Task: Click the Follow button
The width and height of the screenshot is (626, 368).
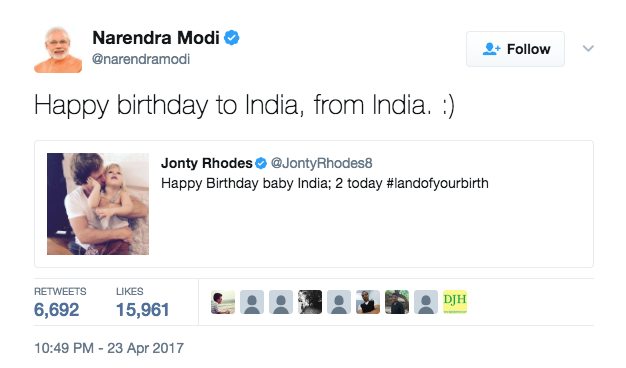Action: pos(515,49)
